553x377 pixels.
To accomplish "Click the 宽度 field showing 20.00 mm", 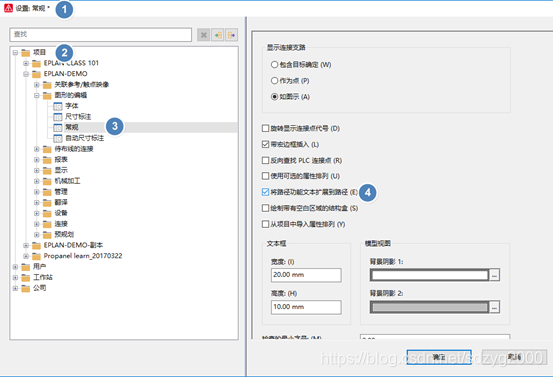I will tap(306, 275).
